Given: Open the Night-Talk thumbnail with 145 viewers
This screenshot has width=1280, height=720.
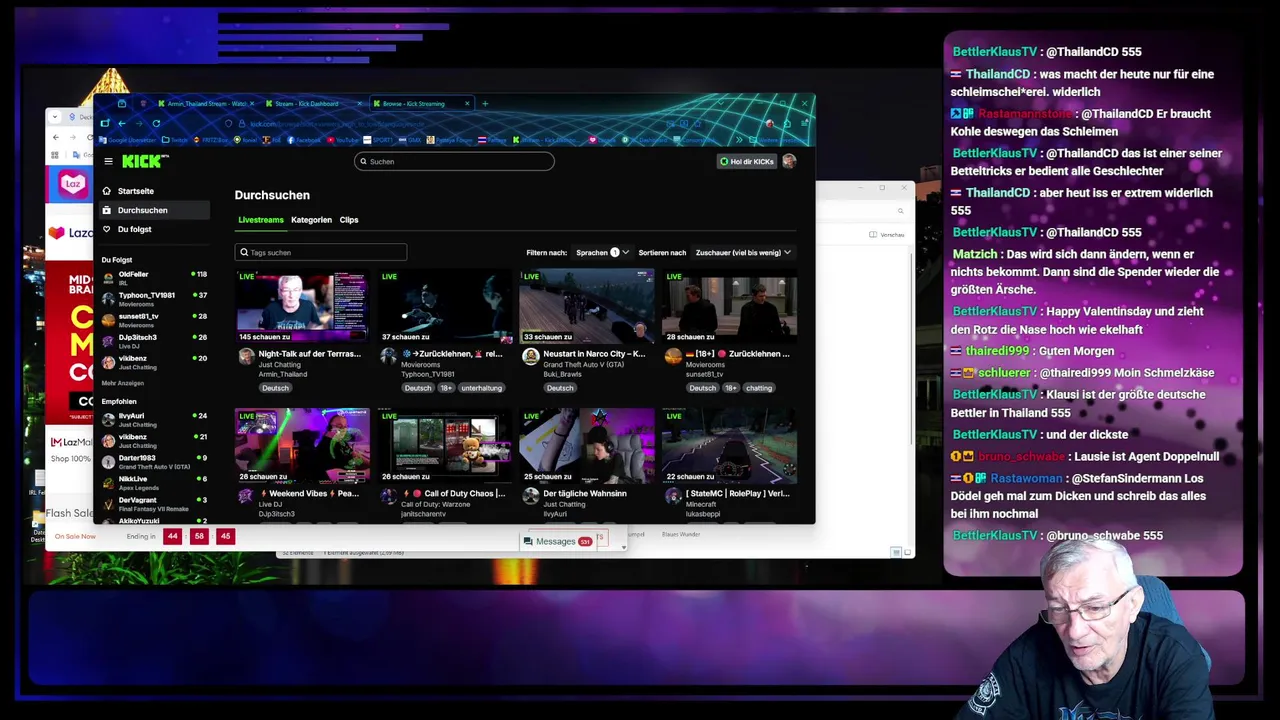Looking at the screenshot, I should pyautogui.click(x=302, y=306).
